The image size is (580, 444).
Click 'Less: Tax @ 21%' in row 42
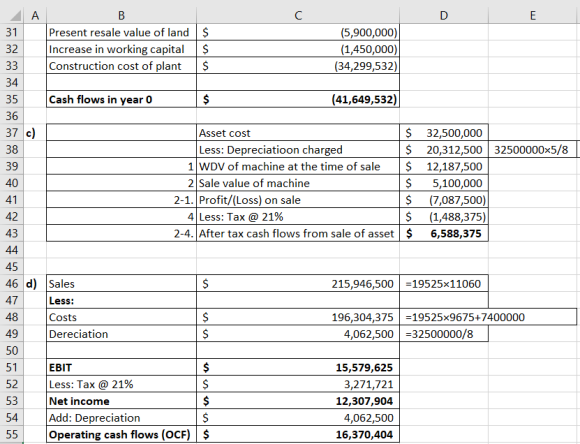pyautogui.click(x=298, y=217)
